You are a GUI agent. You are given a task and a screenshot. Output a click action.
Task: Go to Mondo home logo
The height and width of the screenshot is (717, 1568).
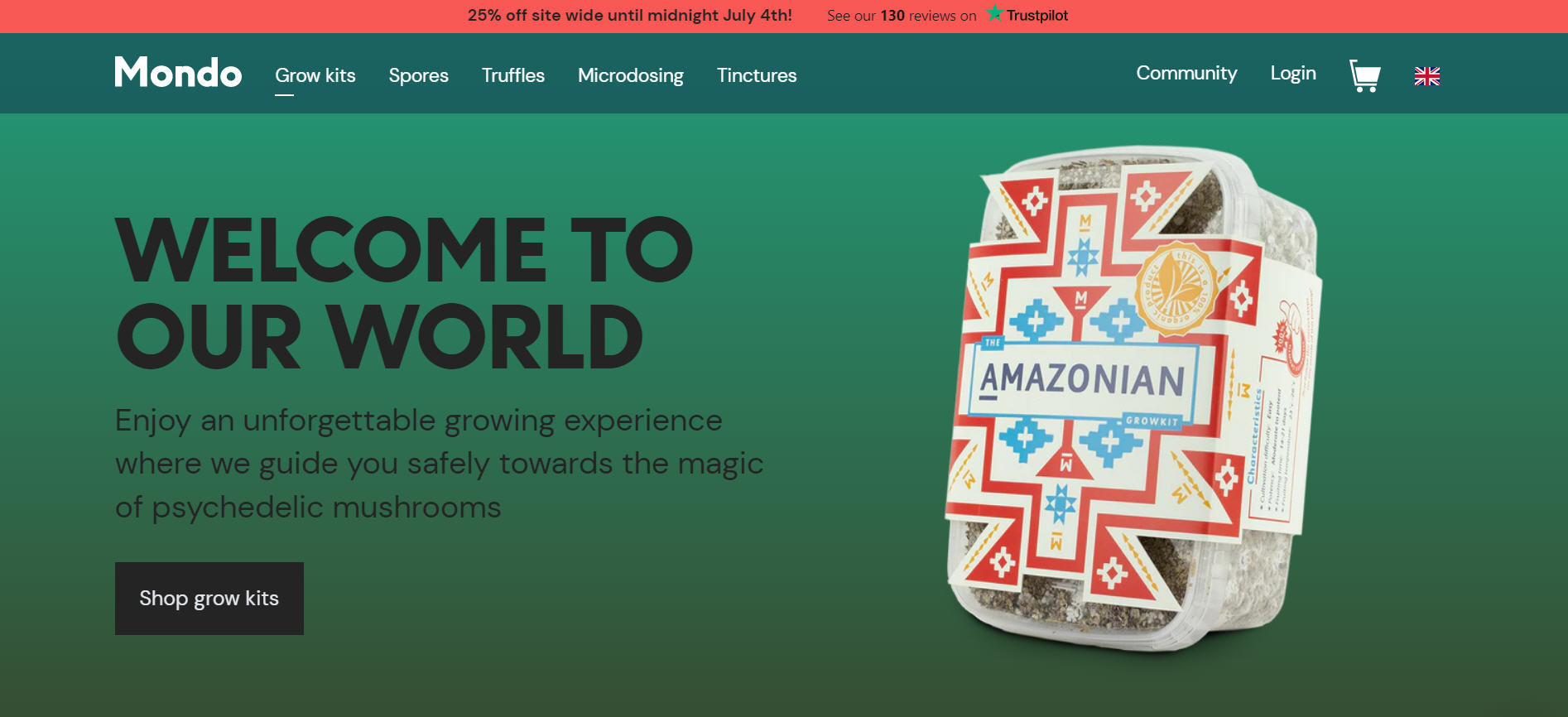tap(178, 72)
